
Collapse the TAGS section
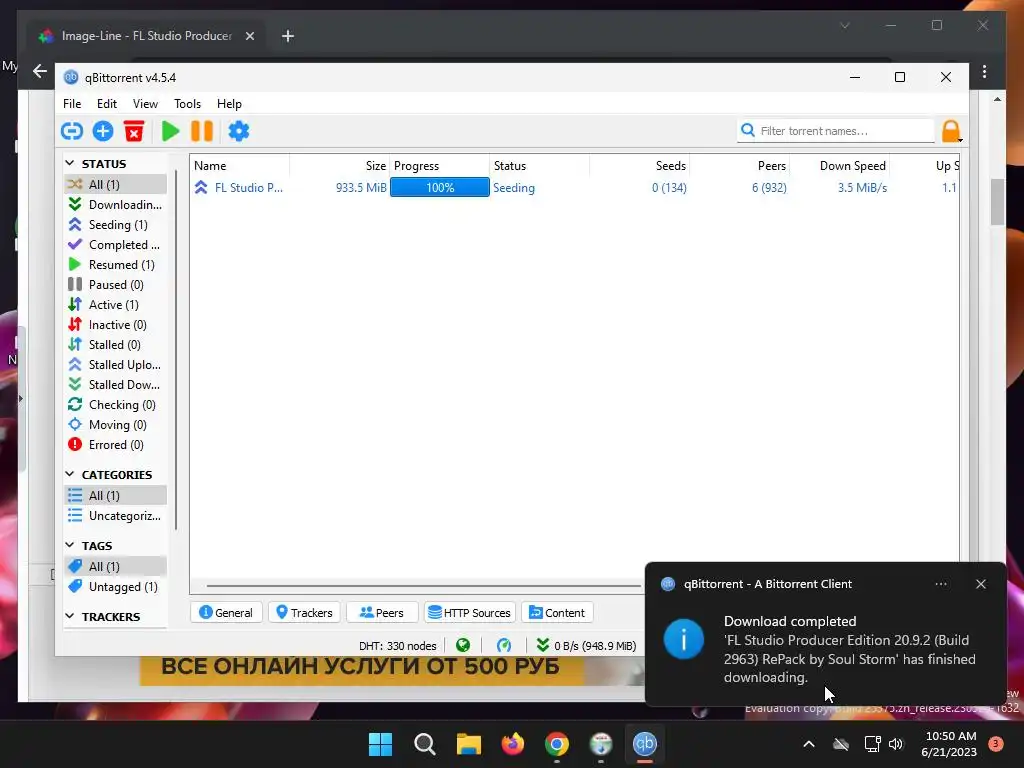[70, 545]
